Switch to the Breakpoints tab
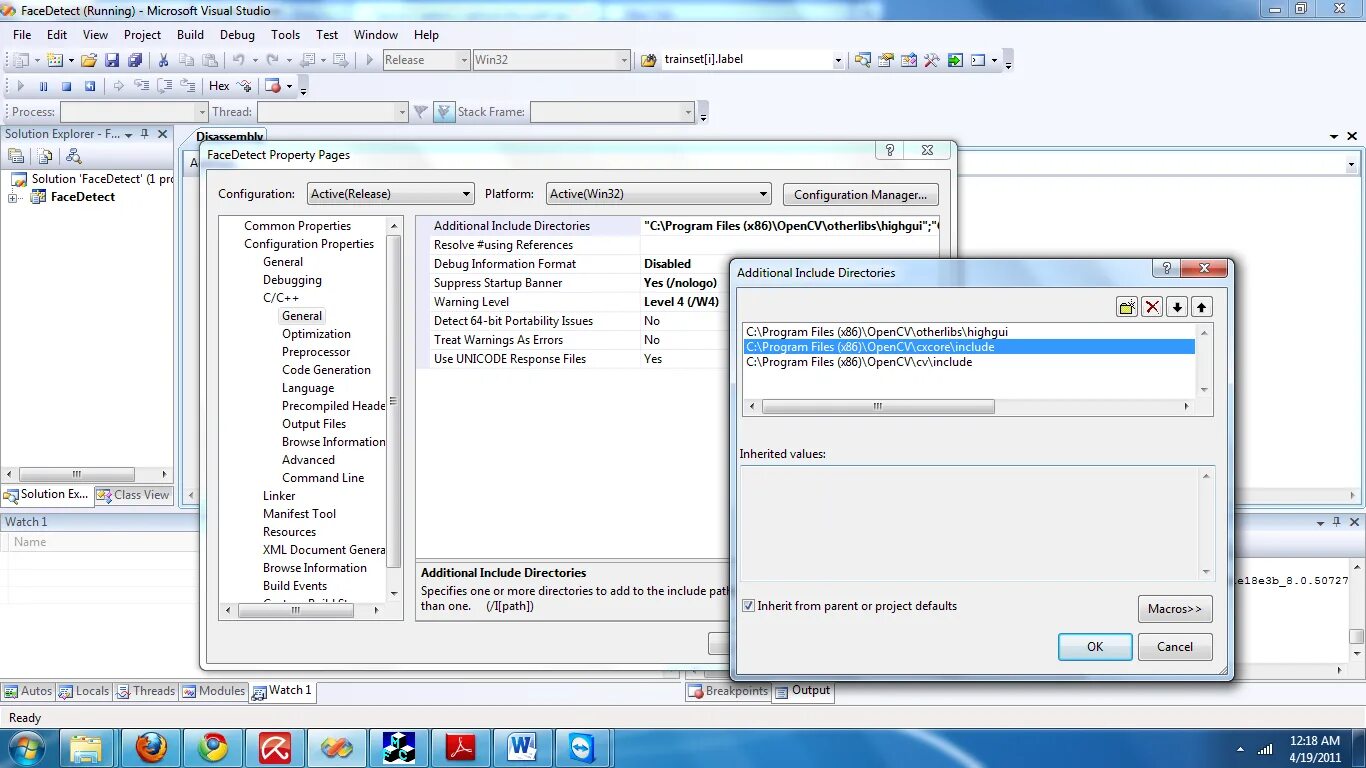1366x768 pixels. pos(728,691)
